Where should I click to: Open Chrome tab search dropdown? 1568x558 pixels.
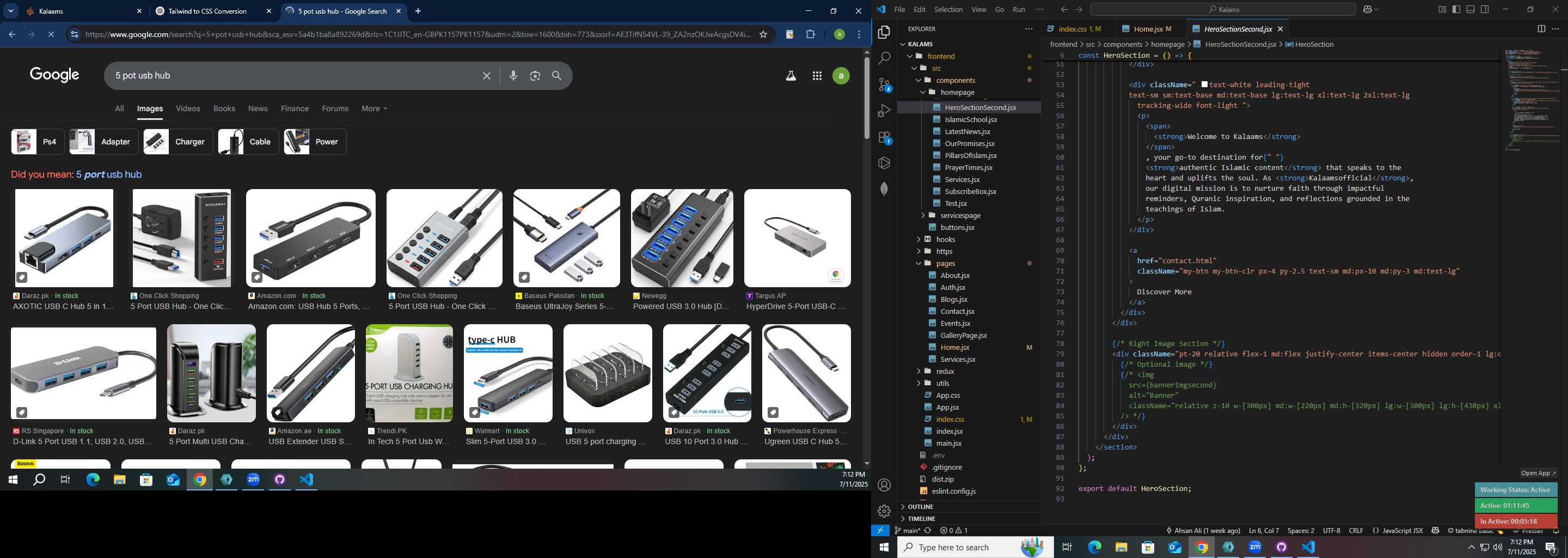pos(10,11)
